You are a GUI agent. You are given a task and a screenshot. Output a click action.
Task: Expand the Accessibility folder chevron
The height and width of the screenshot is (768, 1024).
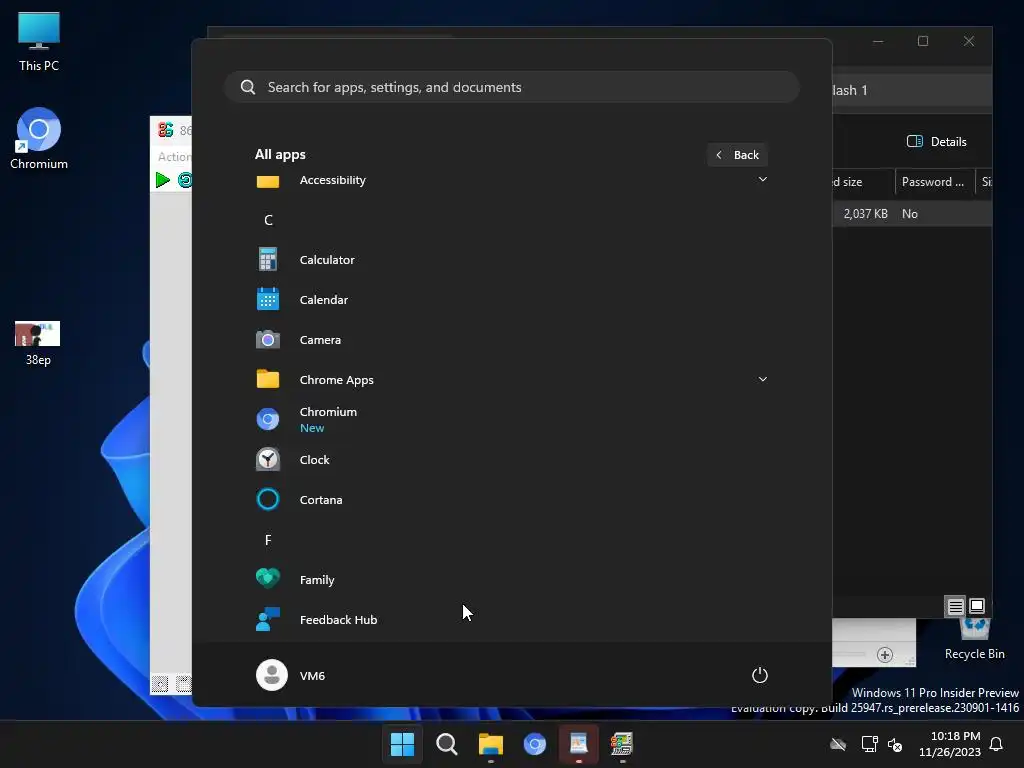tap(762, 179)
